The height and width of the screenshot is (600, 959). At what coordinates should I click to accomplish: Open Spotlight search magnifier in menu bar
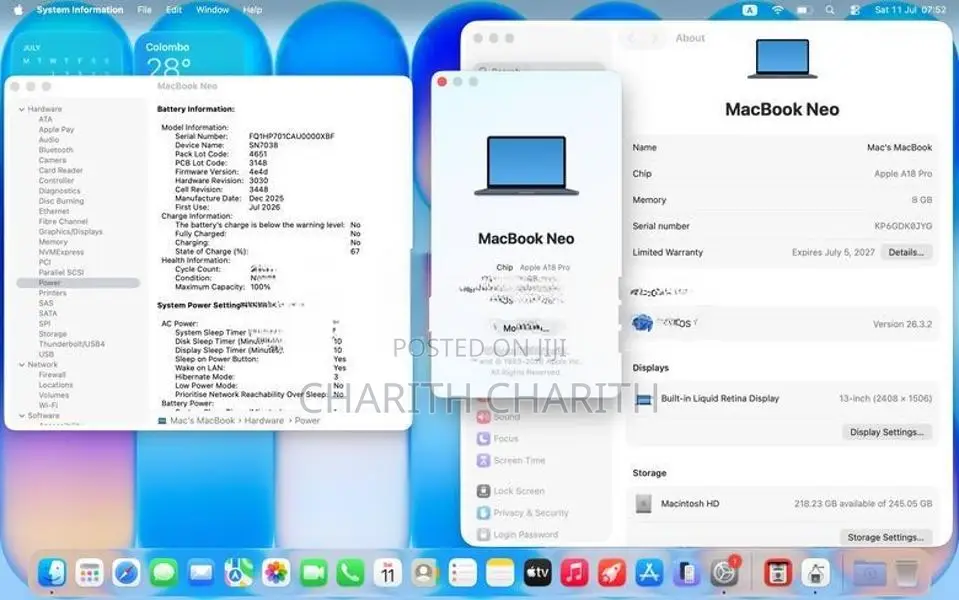830,10
